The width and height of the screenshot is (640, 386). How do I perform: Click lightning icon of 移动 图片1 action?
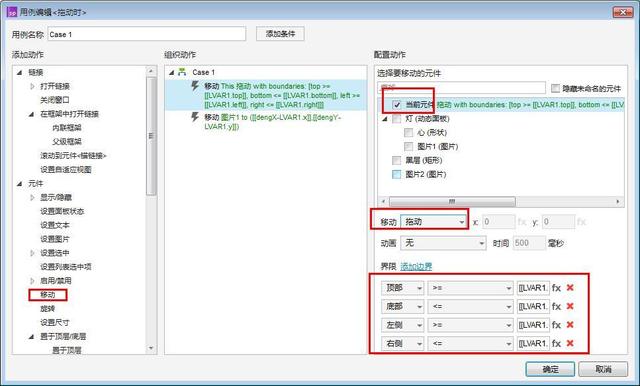point(195,117)
